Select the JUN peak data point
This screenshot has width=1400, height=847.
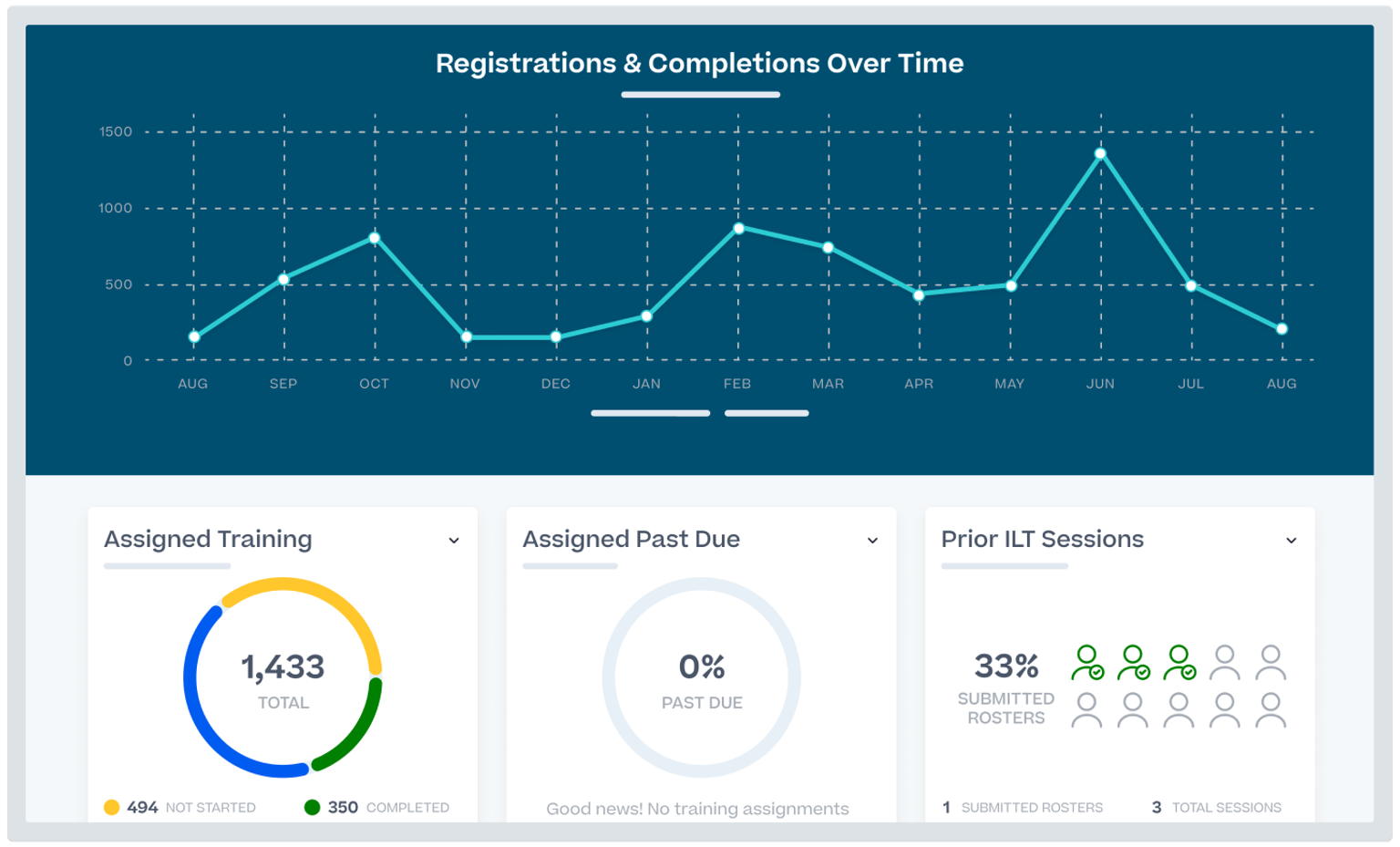point(1101,154)
